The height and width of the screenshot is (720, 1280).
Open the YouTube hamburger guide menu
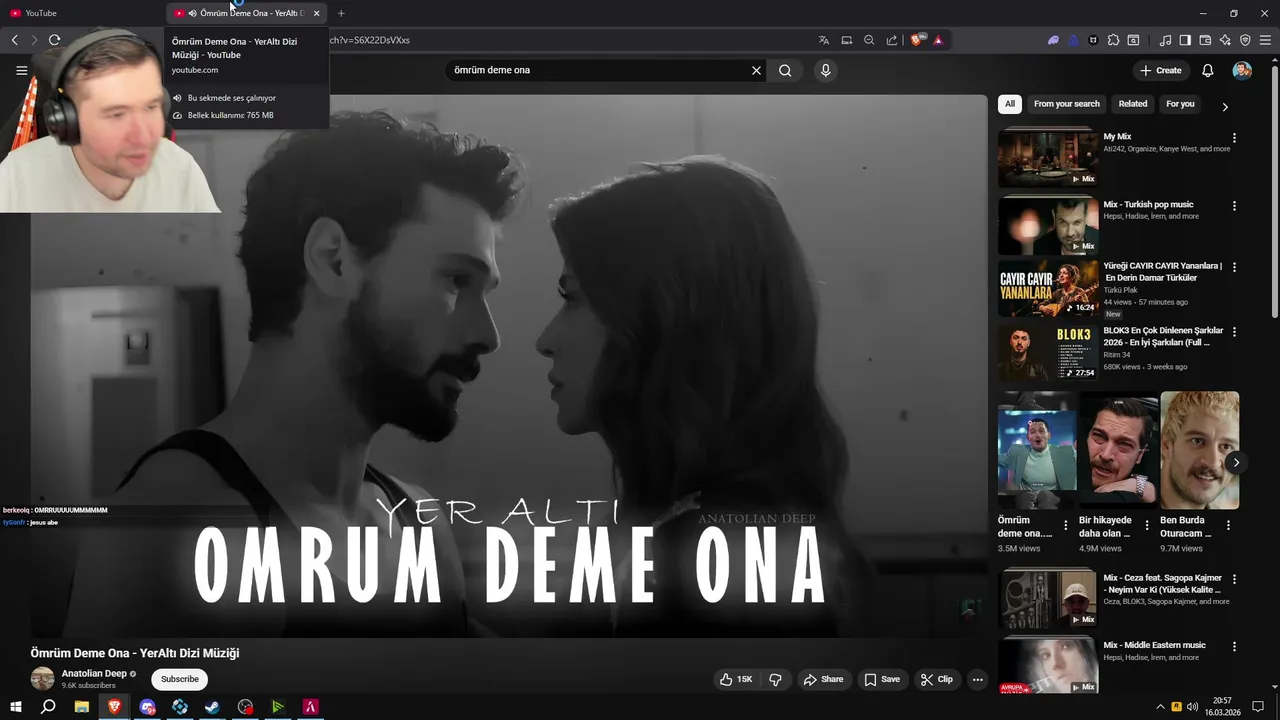[x=21, y=70]
